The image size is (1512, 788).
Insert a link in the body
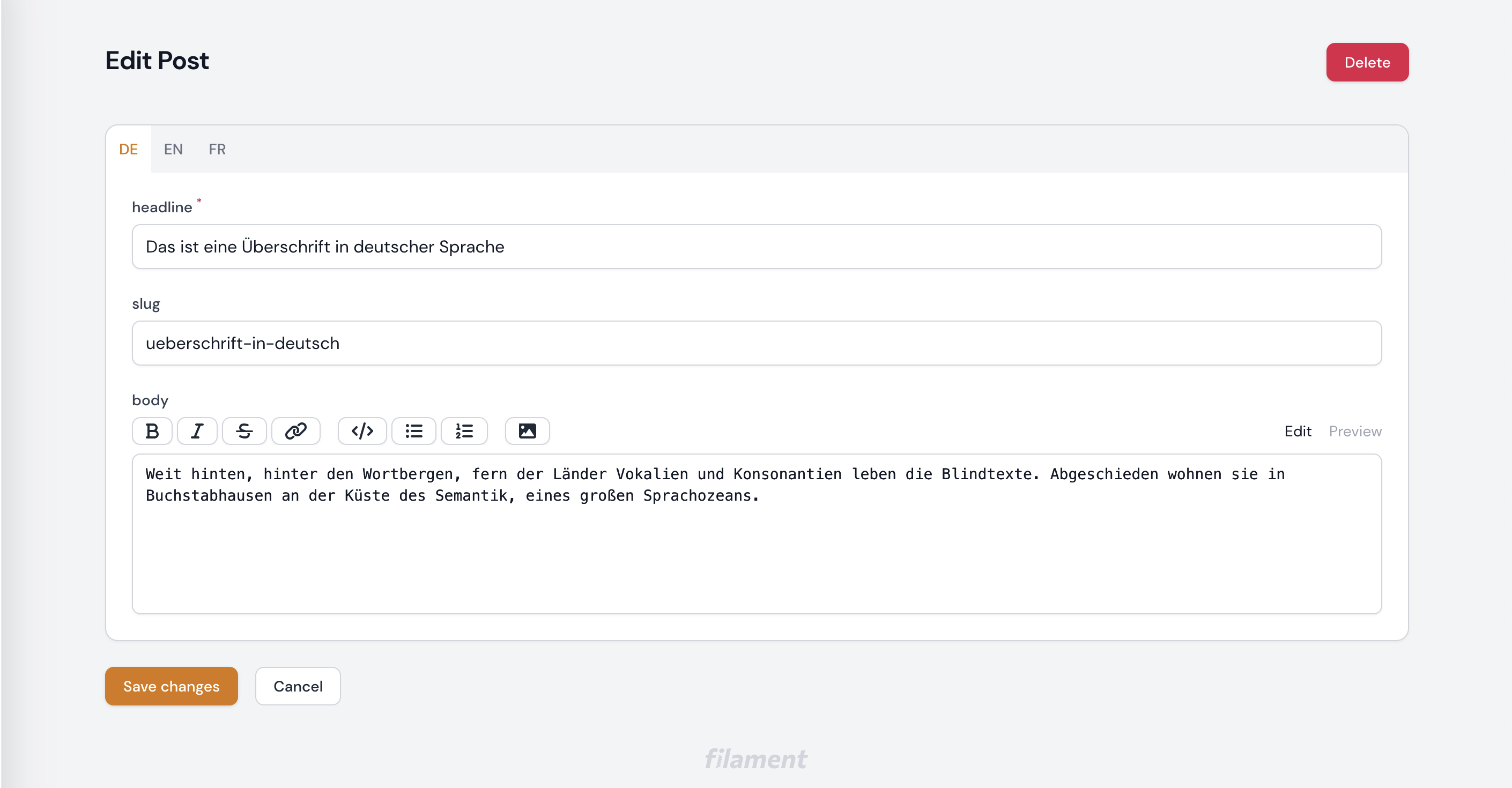(296, 432)
